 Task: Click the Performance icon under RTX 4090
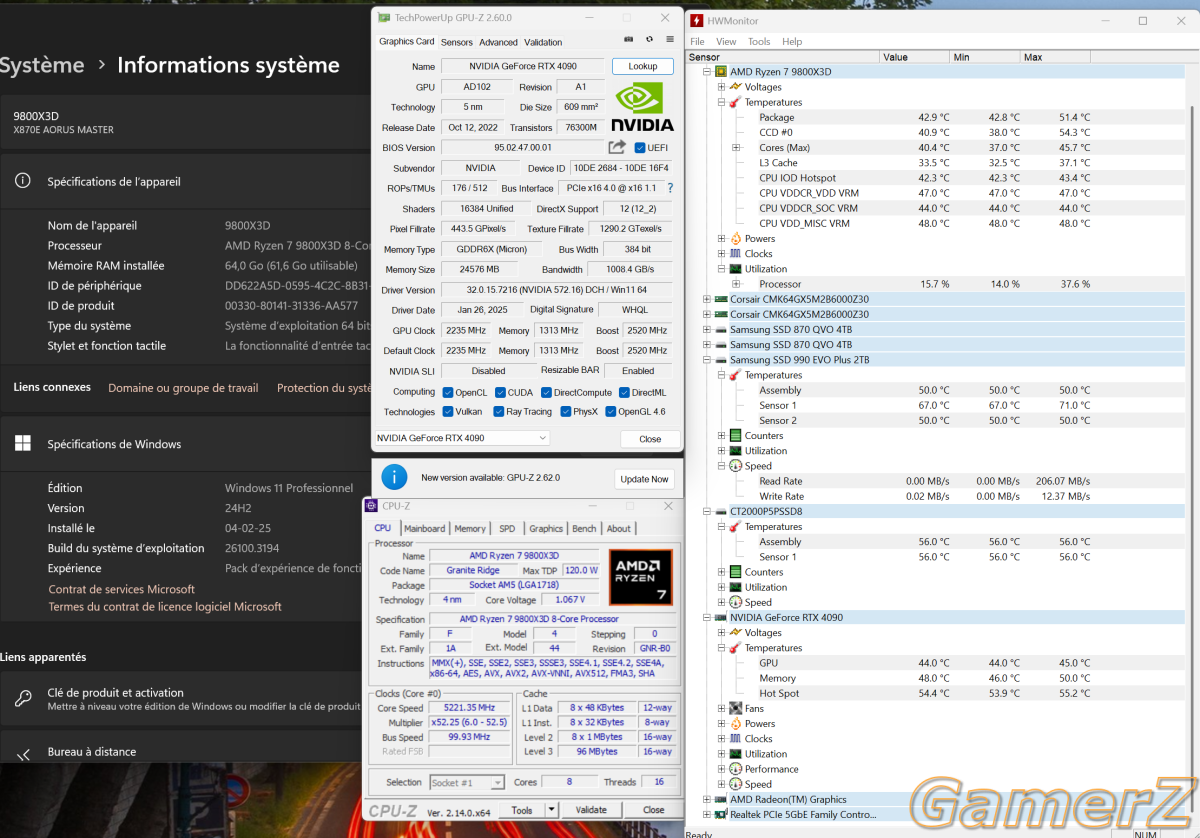pyautogui.click(x=735, y=769)
